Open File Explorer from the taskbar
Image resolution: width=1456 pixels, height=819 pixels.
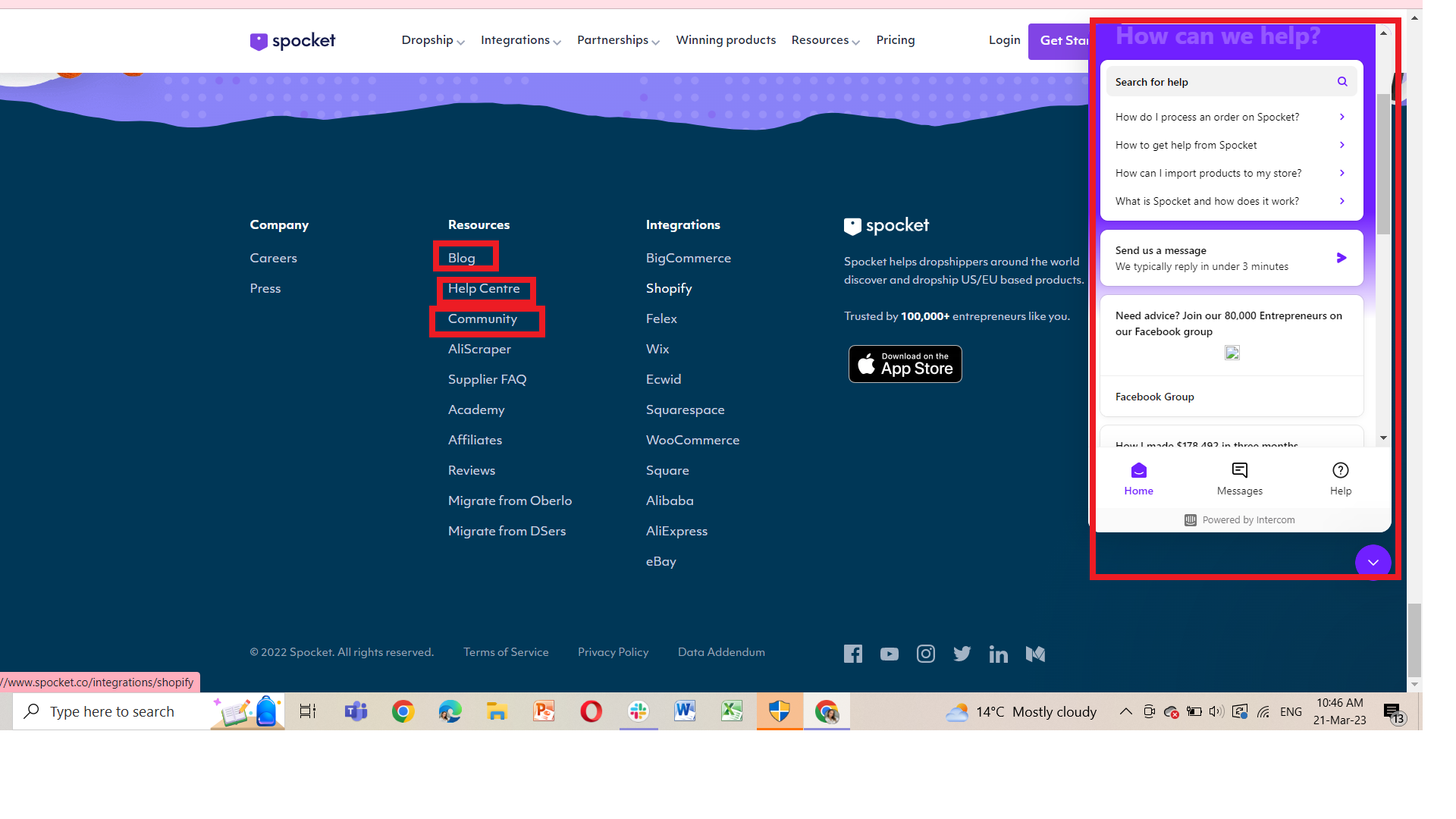pyautogui.click(x=497, y=711)
